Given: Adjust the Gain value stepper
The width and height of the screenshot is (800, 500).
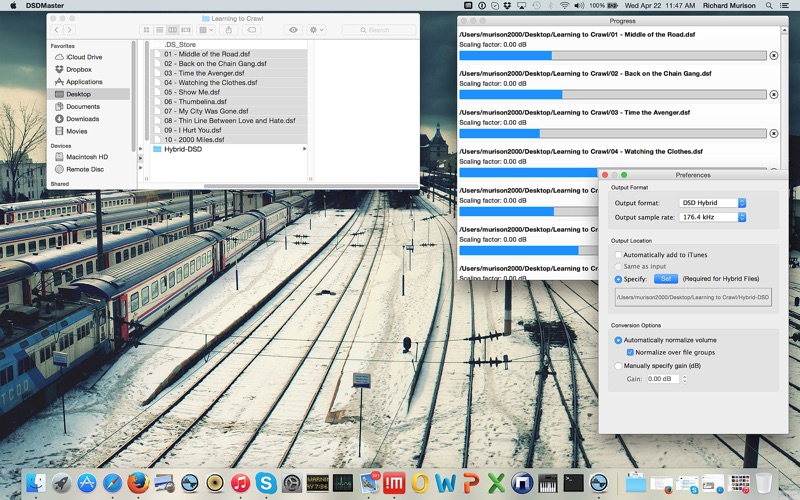Looking at the screenshot, I should [685, 379].
